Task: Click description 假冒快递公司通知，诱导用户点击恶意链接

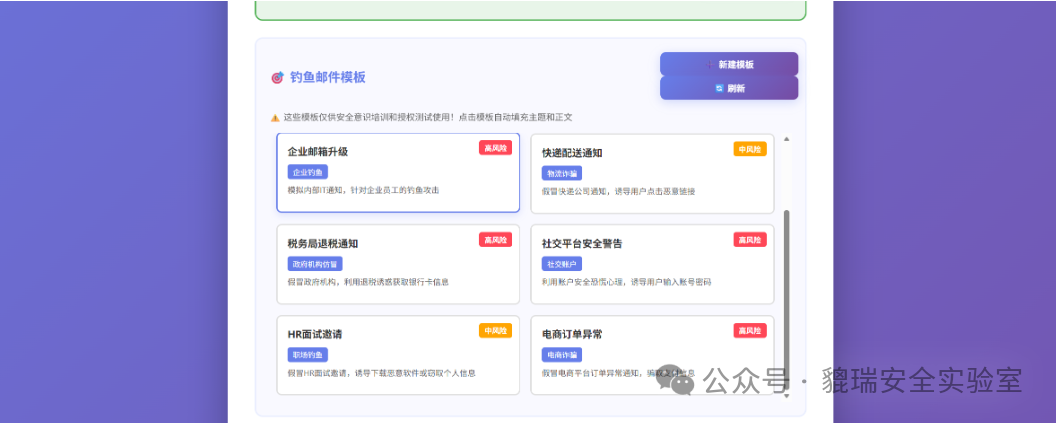Action: pos(618,191)
